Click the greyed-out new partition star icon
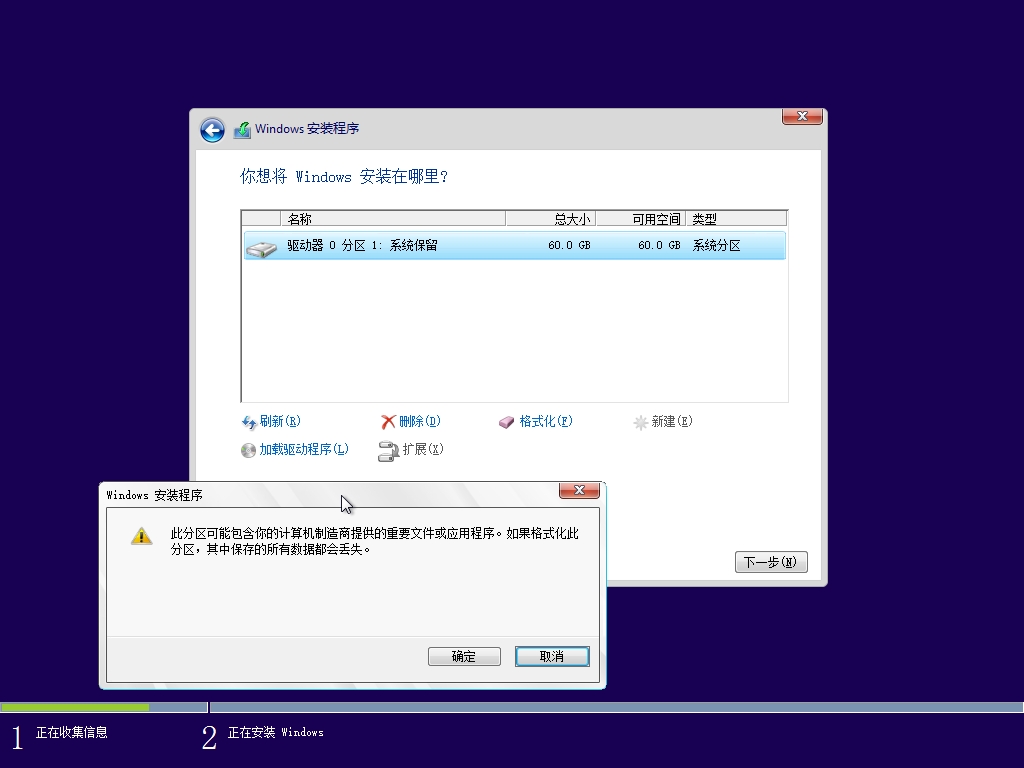The image size is (1024, 768). pos(640,423)
